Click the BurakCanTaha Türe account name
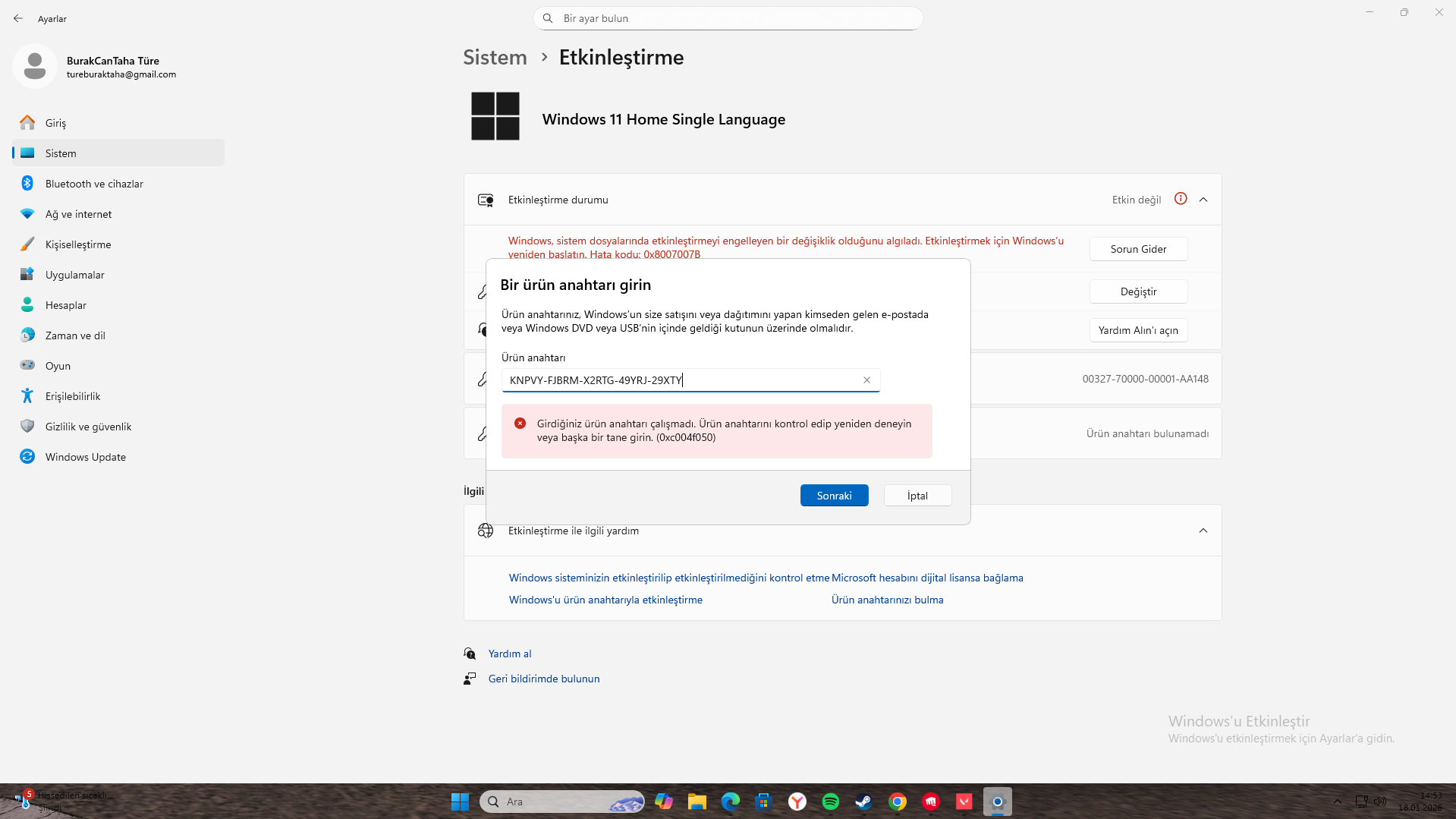 click(113, 61)
